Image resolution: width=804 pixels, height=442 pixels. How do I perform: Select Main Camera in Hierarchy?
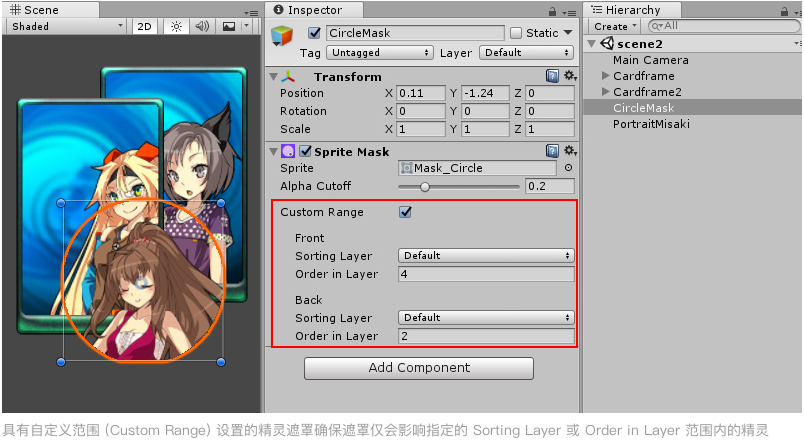coord(651,60)
